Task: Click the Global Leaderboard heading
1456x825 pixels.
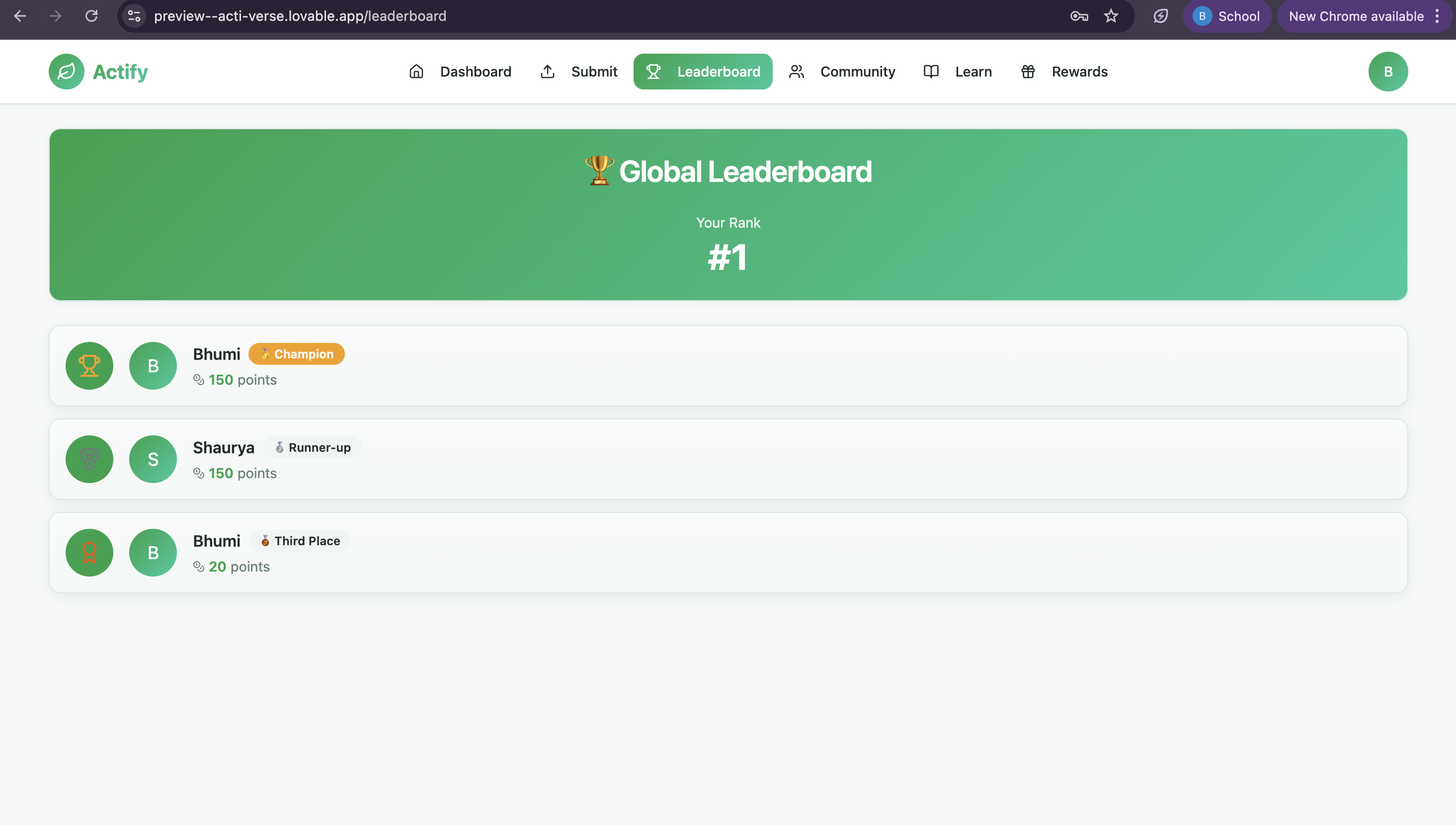Action: 728,171
